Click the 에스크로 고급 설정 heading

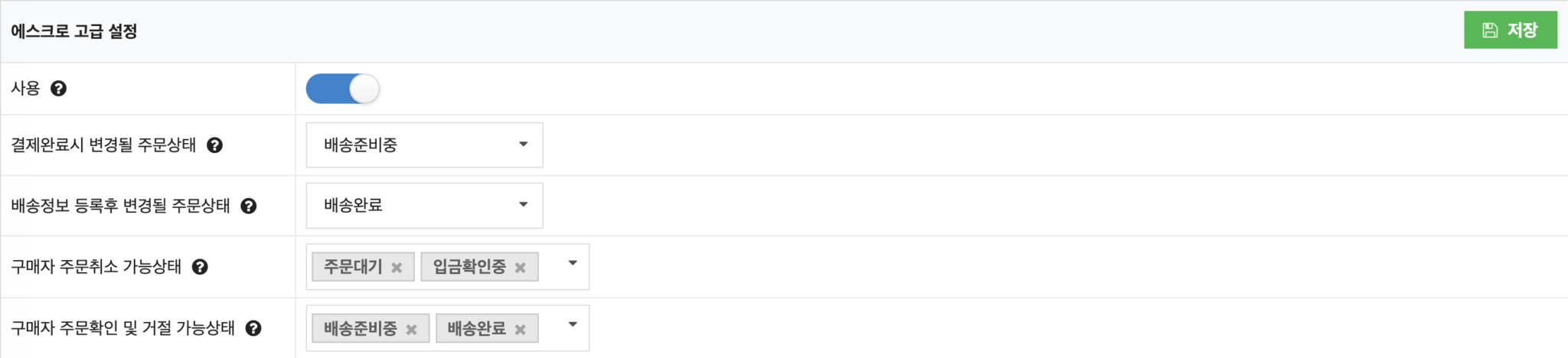(74, 31)
